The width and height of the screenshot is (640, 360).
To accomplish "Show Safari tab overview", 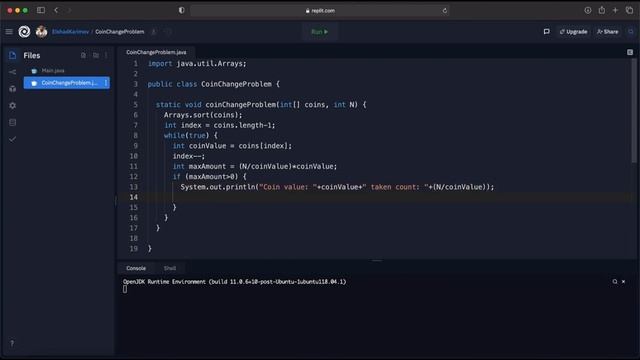I will [x=629, y=10].
